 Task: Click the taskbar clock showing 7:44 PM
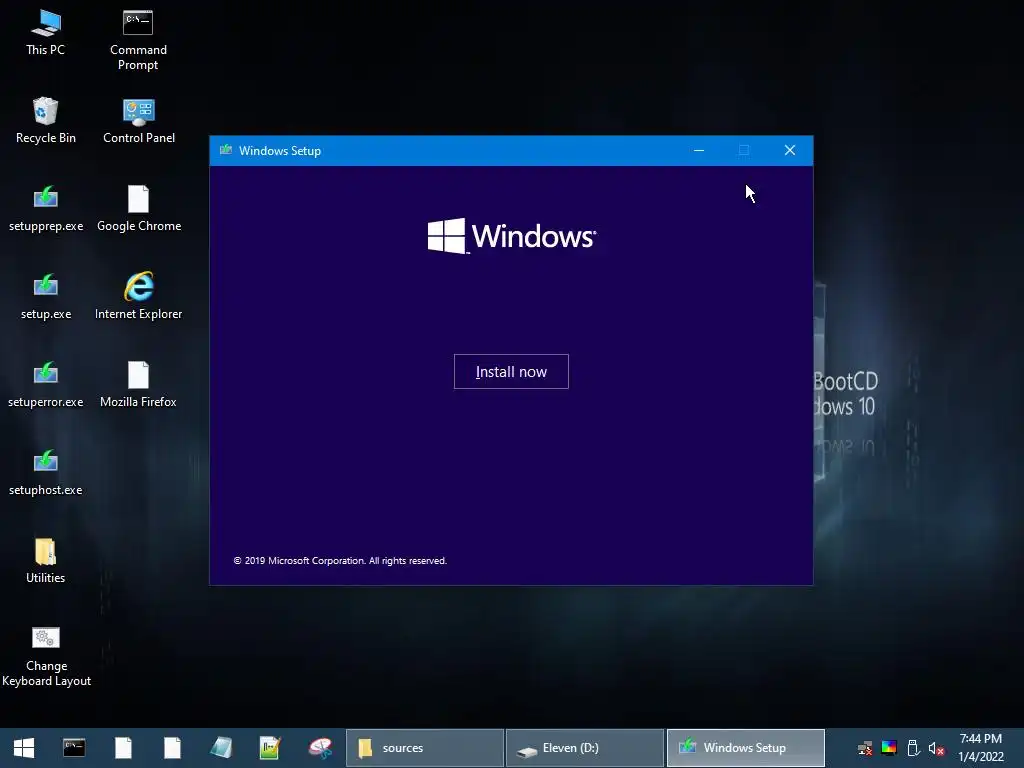pyautogui.click(x=980, y=748)
